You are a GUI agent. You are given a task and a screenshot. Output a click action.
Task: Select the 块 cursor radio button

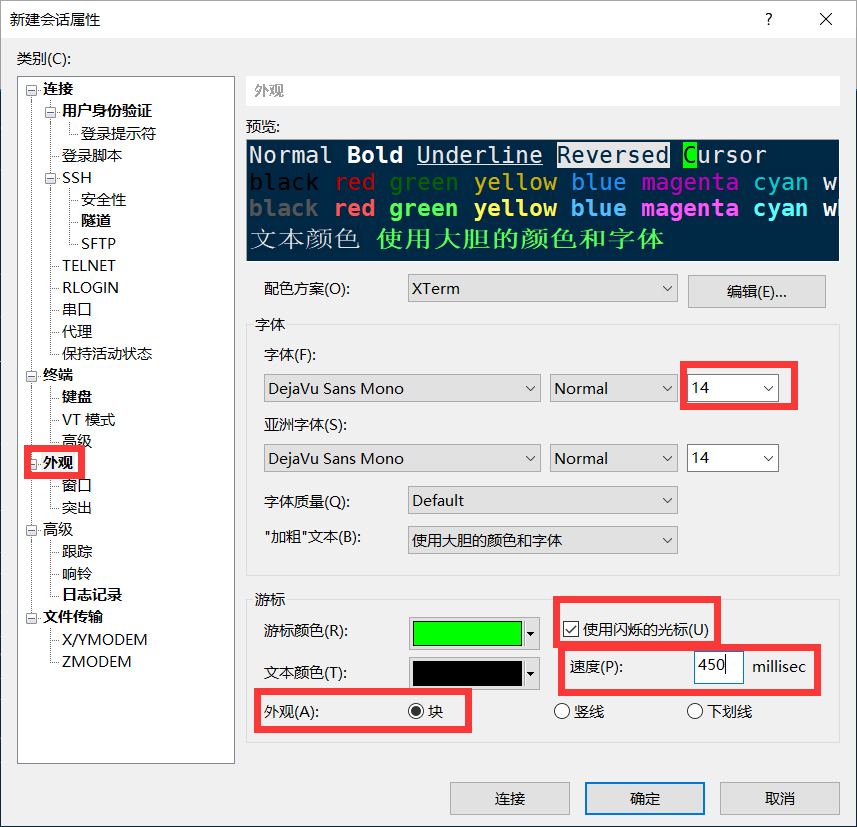point(416,711)
